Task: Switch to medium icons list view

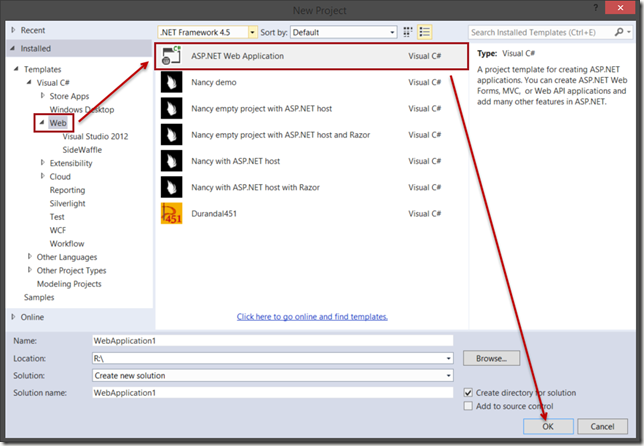Action: click(x=424, y=32)
